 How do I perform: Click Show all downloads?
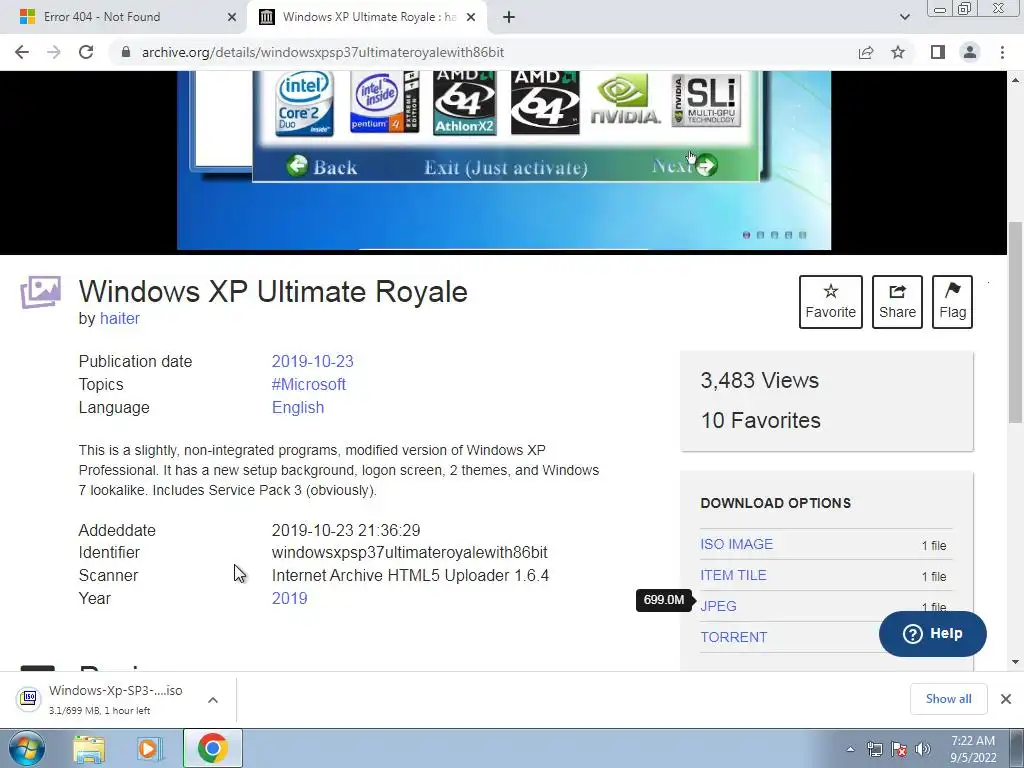pyautogui.click(x=948, y=699)
